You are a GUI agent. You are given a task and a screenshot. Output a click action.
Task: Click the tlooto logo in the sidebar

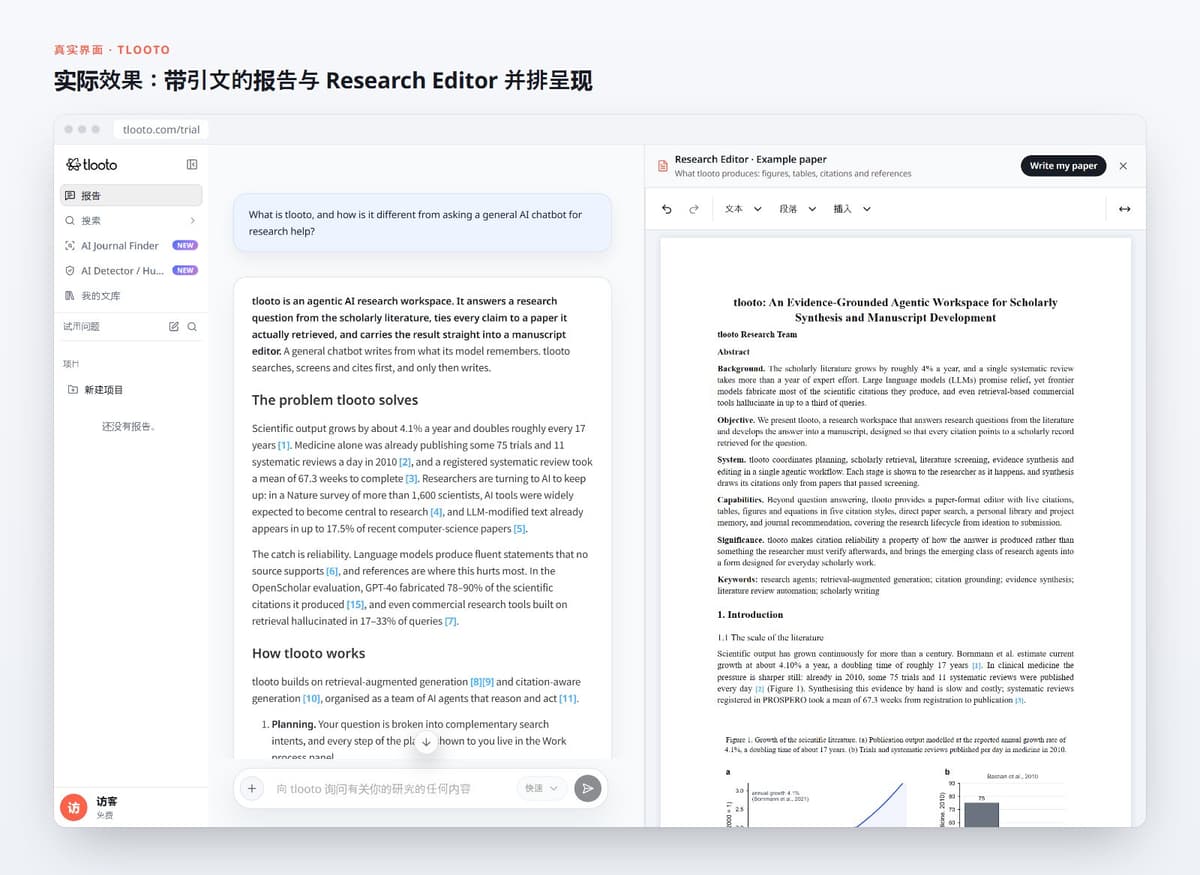[x=91, y=164]
